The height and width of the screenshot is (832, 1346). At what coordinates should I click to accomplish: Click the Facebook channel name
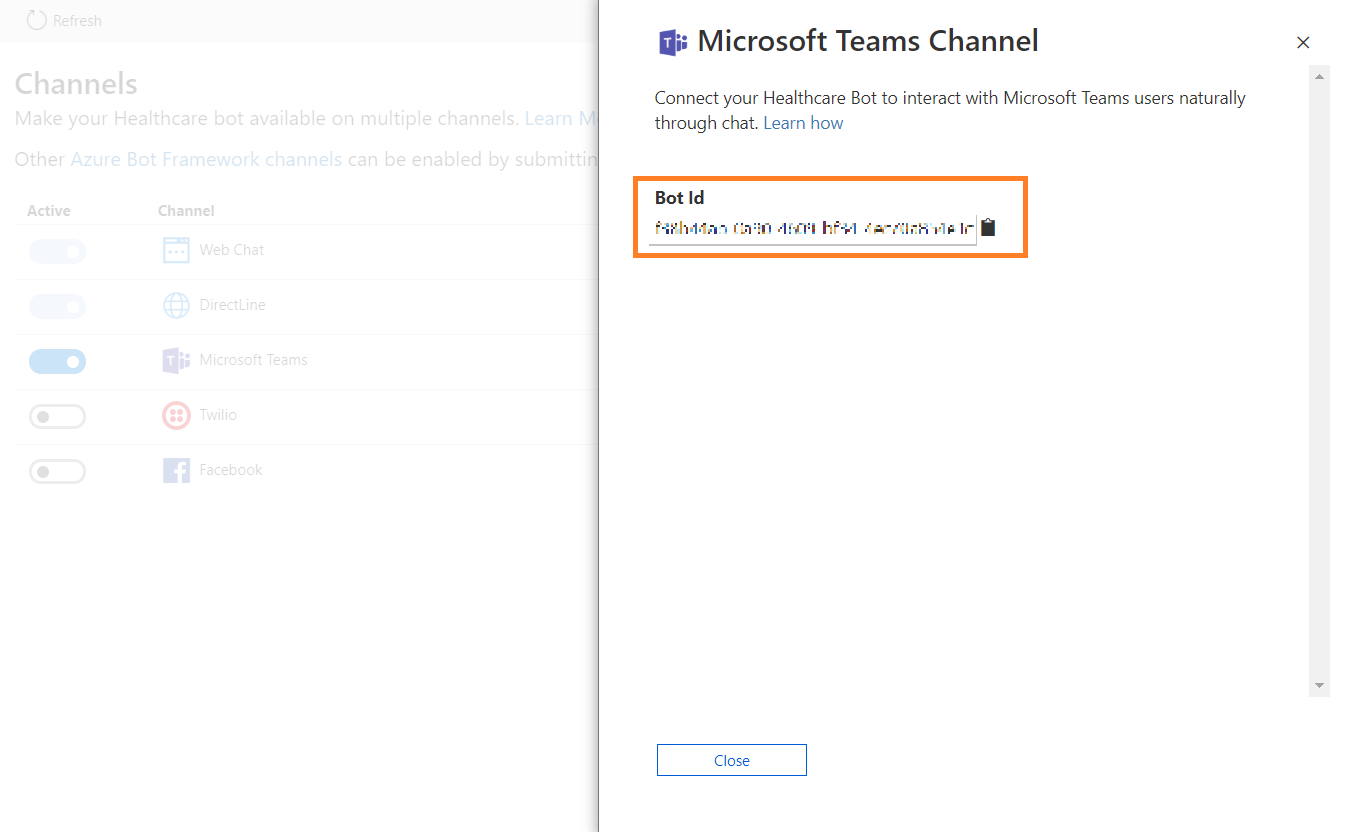[x=231, y=470]
